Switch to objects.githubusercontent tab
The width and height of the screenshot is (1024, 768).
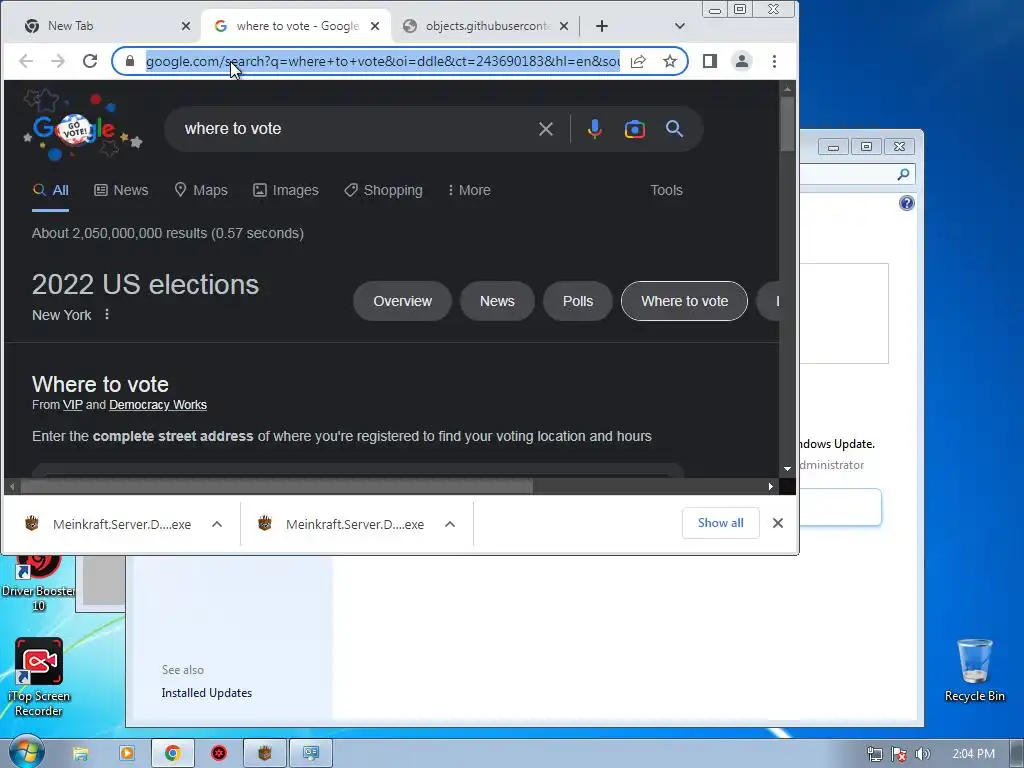(x=483, y=26)
